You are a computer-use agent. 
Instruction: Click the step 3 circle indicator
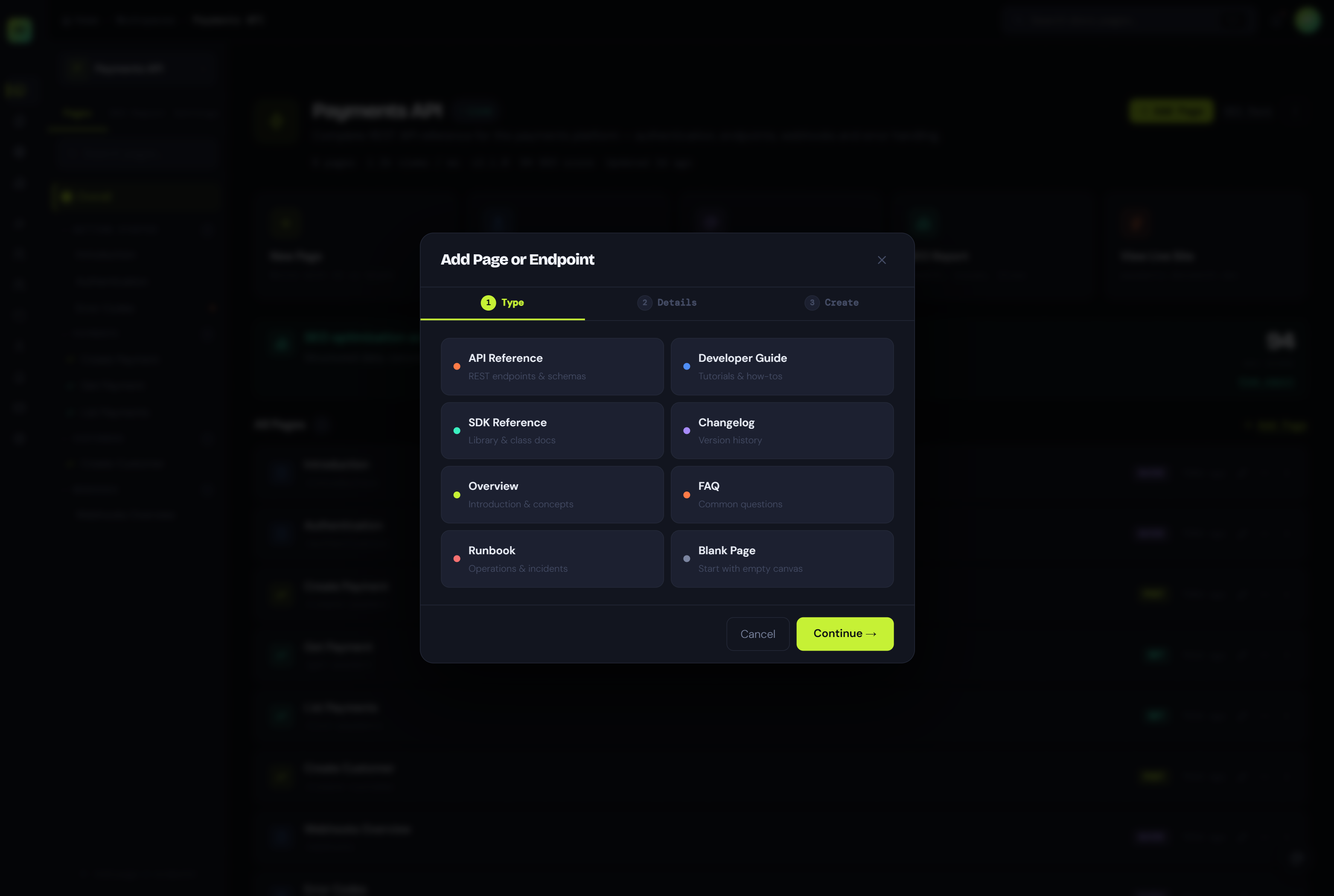812,303
